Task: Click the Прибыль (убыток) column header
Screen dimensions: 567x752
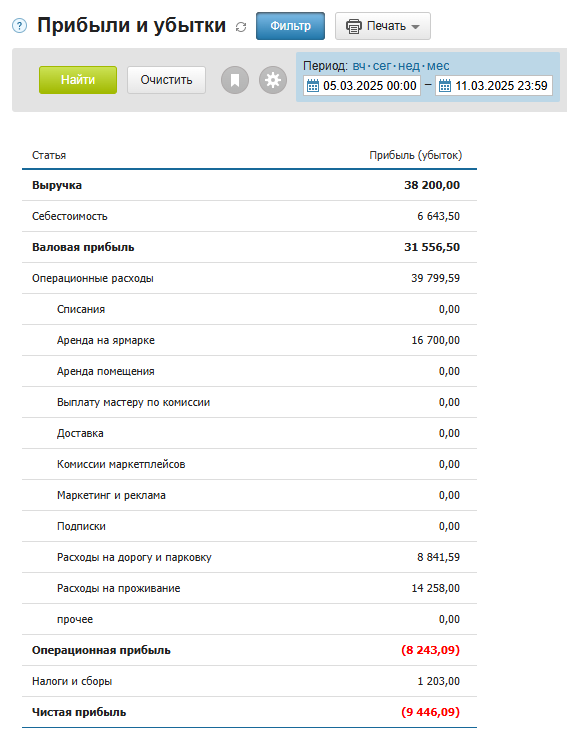Action: pos(415,155)
